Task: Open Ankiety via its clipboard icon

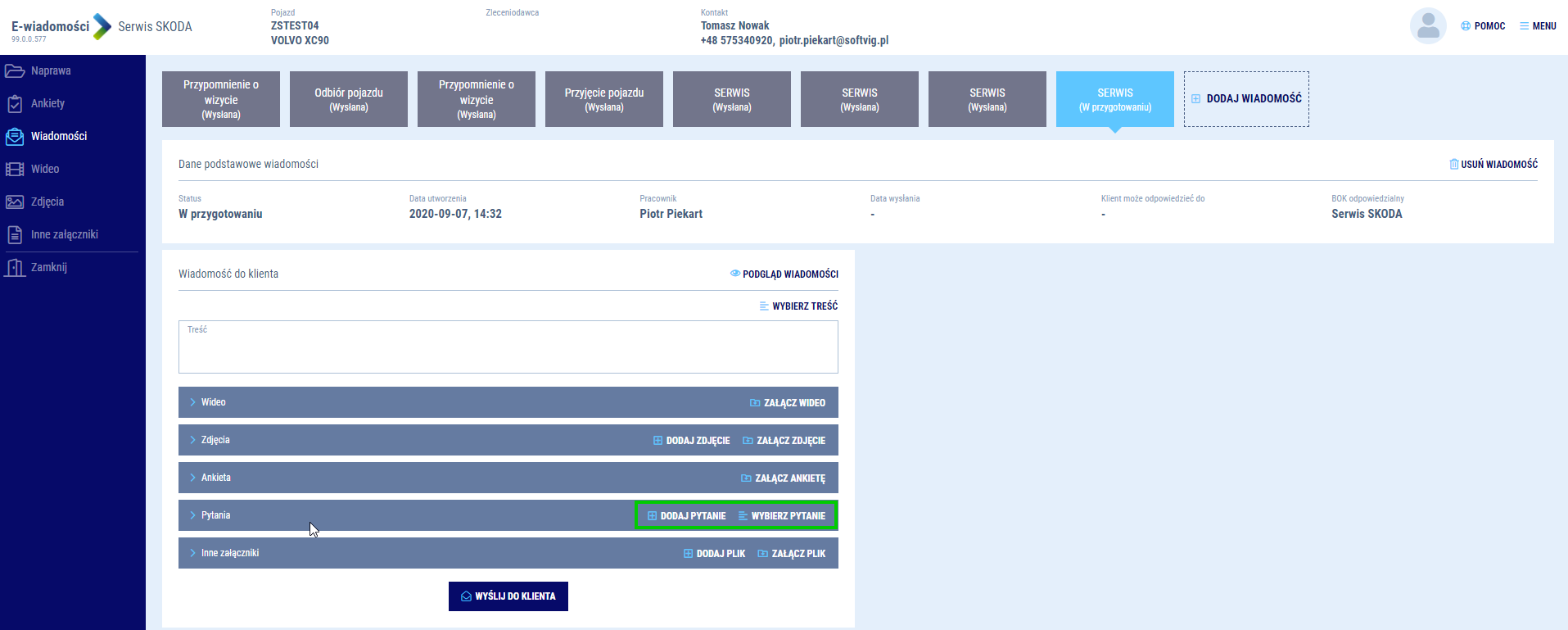Action: [x=15, y=104]
